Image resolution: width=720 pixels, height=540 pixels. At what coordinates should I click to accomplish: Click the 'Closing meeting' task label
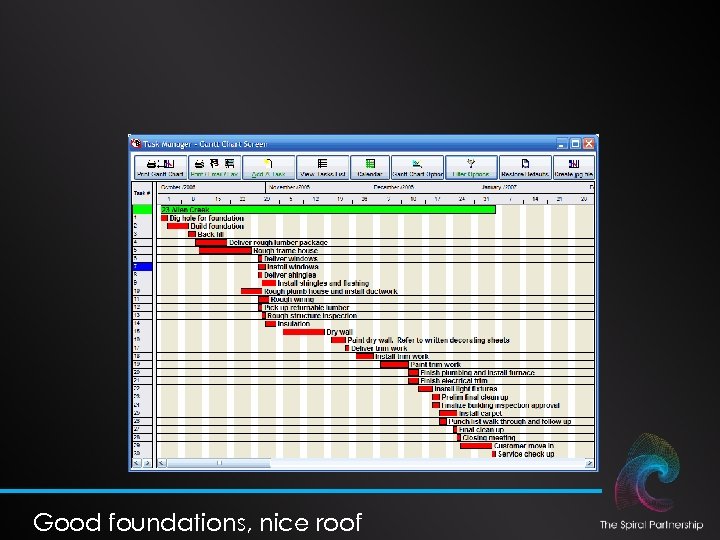(489, 438)
